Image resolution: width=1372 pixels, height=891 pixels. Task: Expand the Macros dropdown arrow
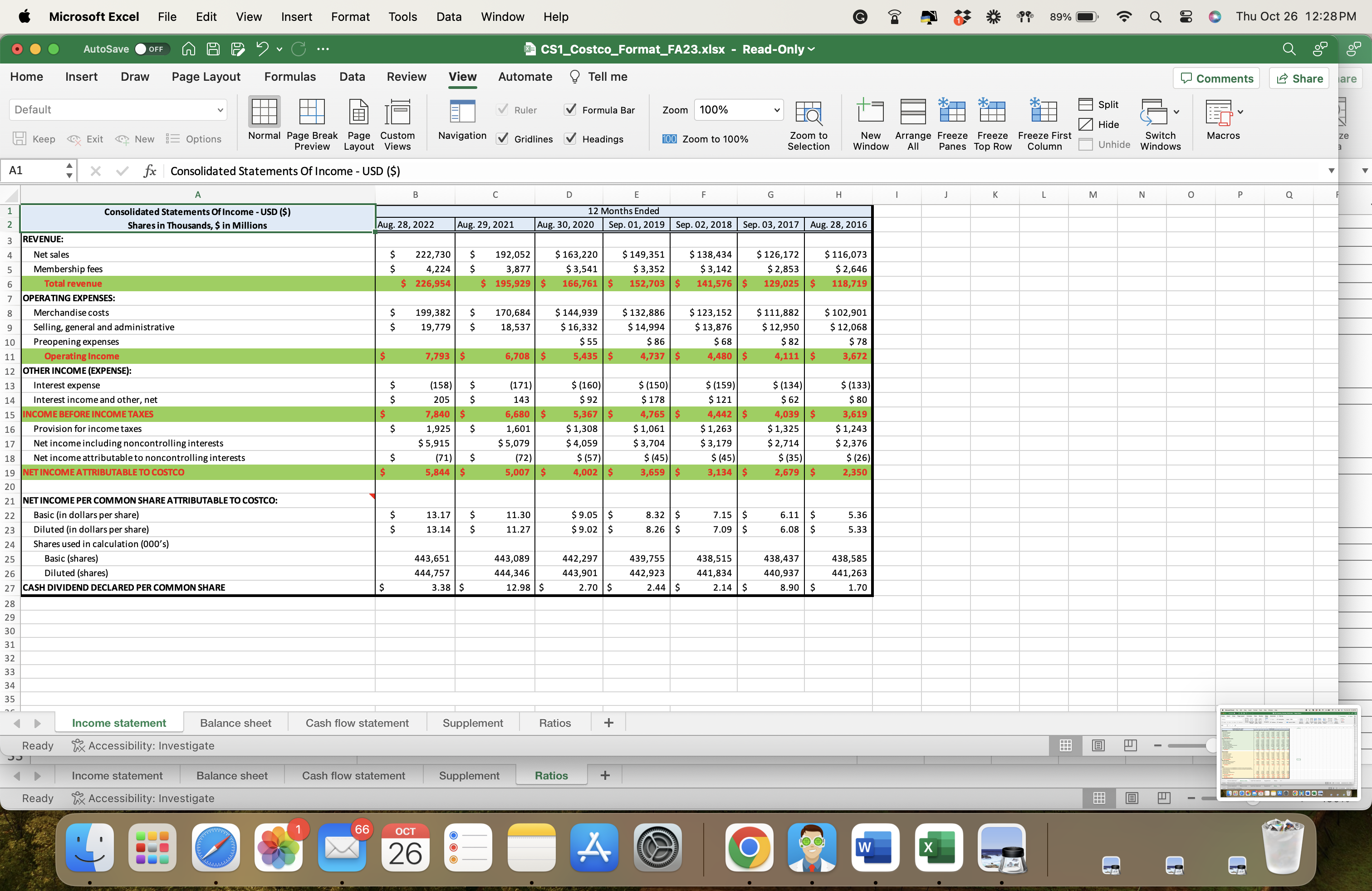pyautogui.click(x=1240, y=112)
